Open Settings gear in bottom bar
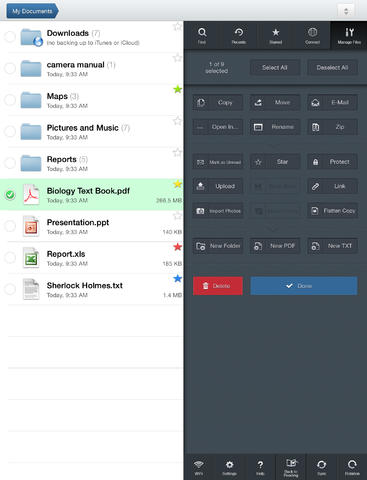 coord(229,467)
